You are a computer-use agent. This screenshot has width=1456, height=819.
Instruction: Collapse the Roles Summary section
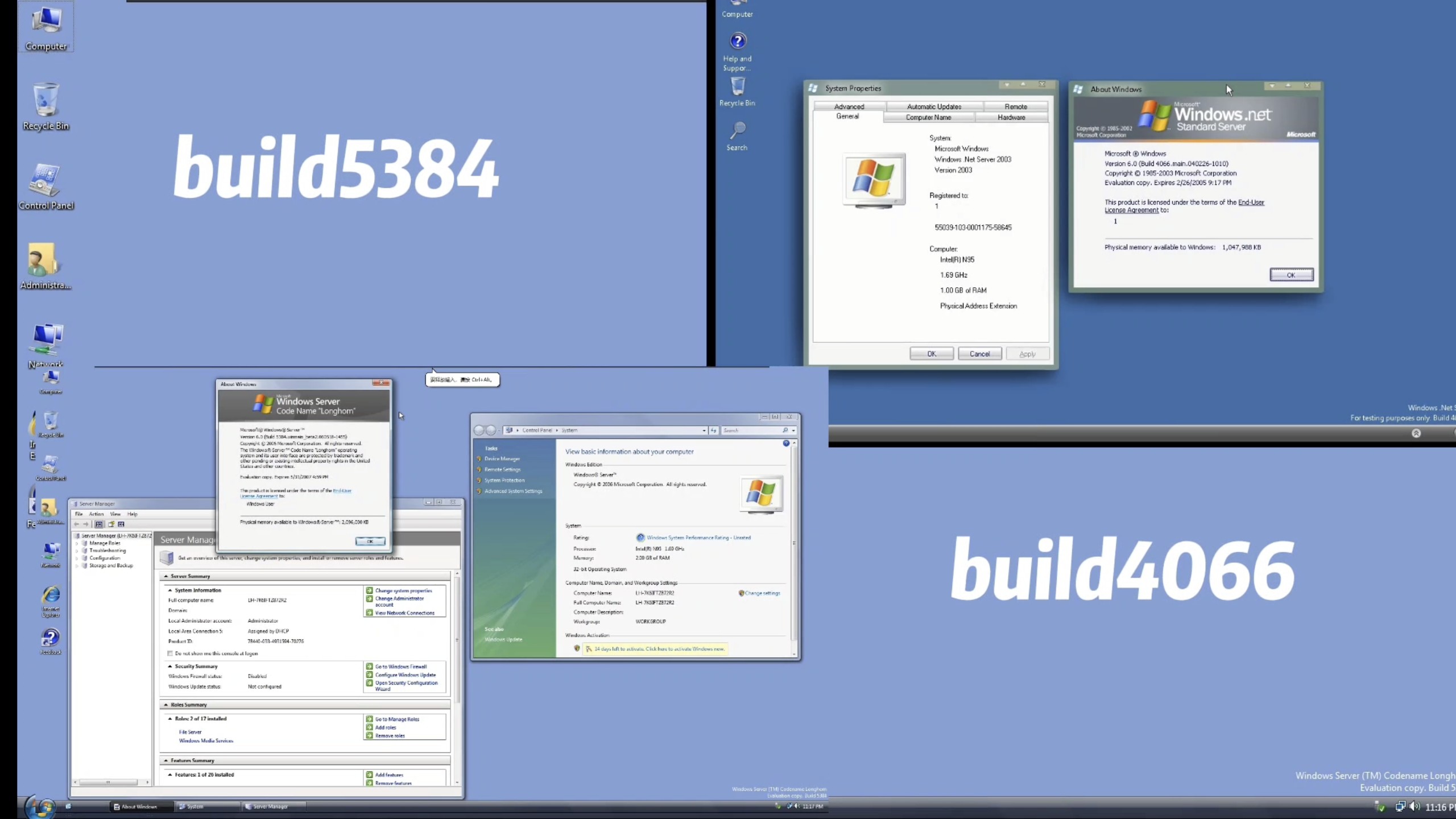(x=166, y=705)
